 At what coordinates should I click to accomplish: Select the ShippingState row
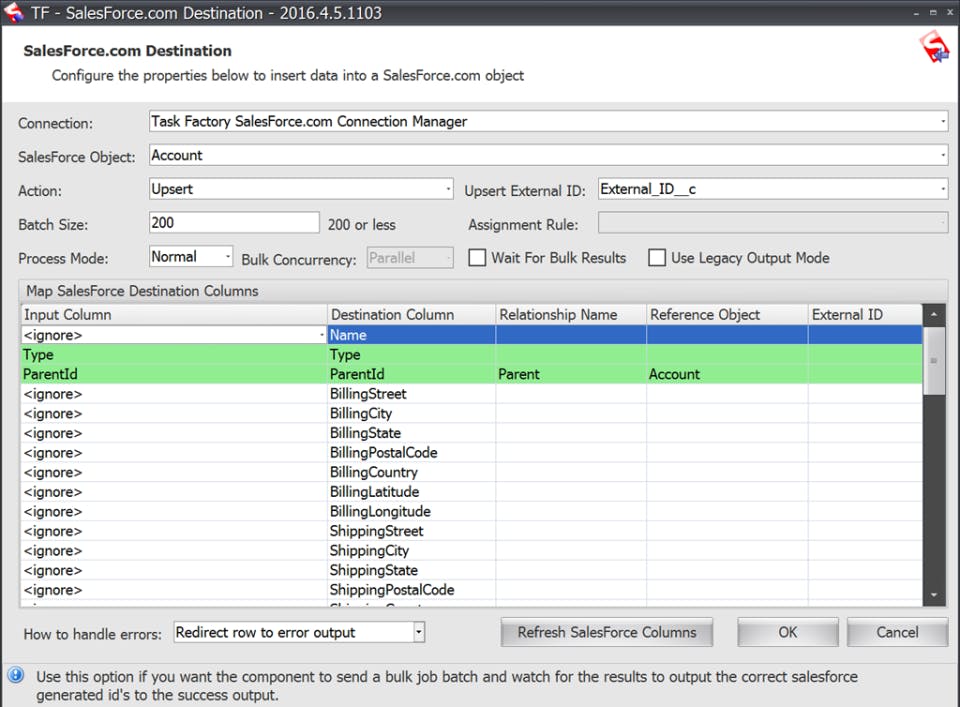(471, 570)
